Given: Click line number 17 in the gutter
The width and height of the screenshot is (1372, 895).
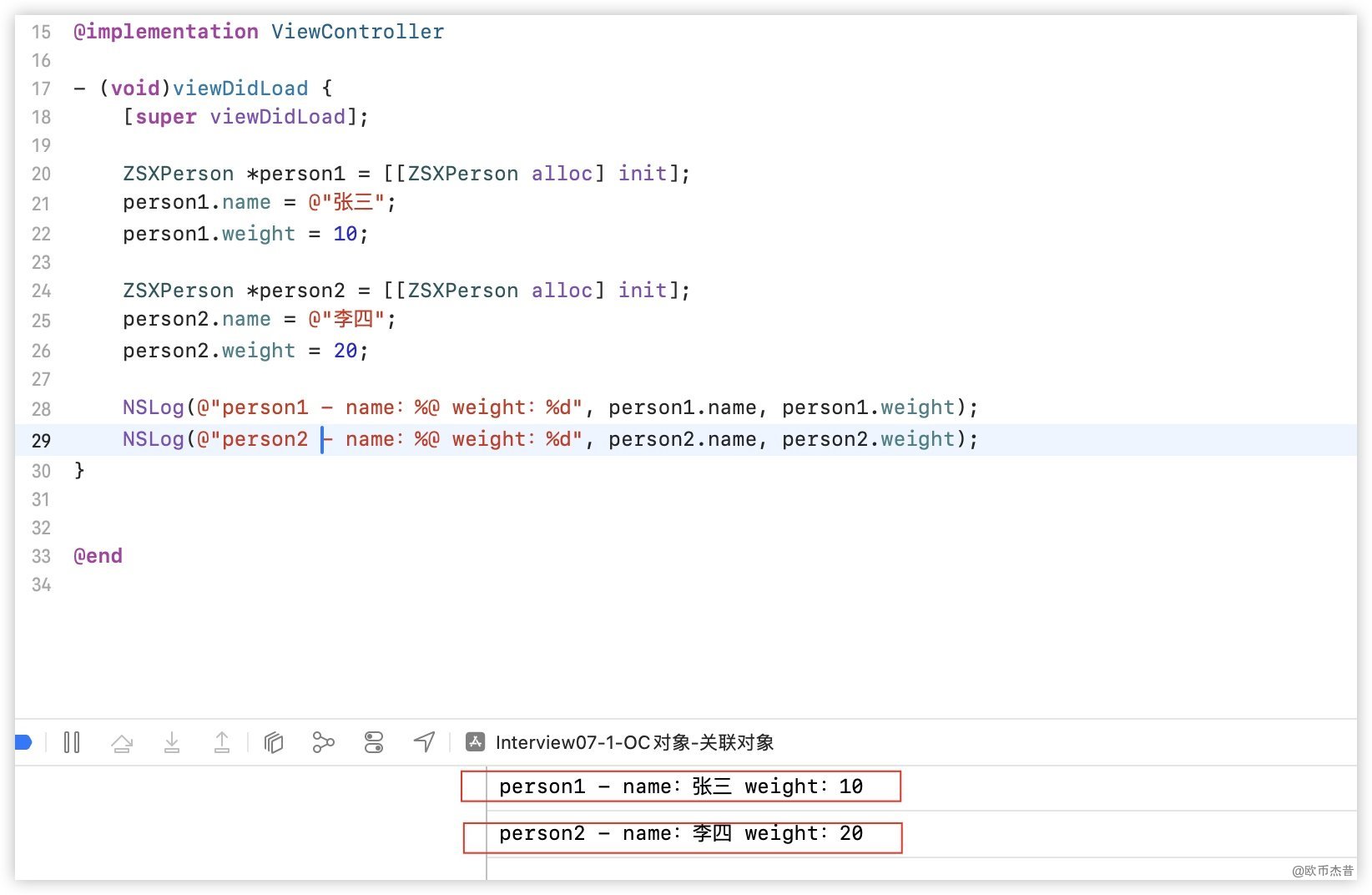Looking at the screenshot, I should tap(41, 88).
